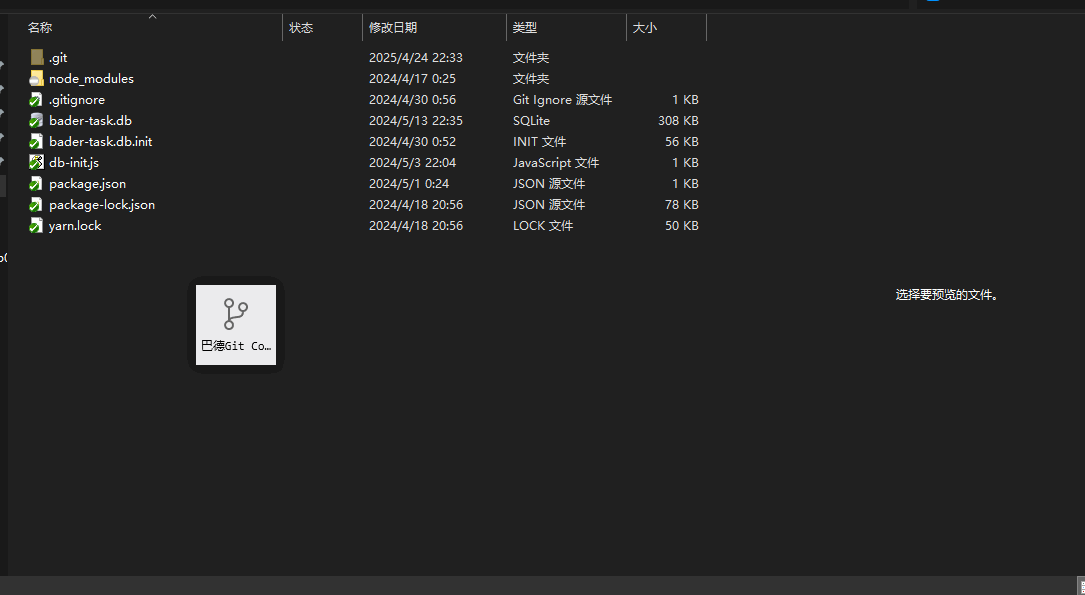Sort by the 状态 column header

(x=301, y=28)
